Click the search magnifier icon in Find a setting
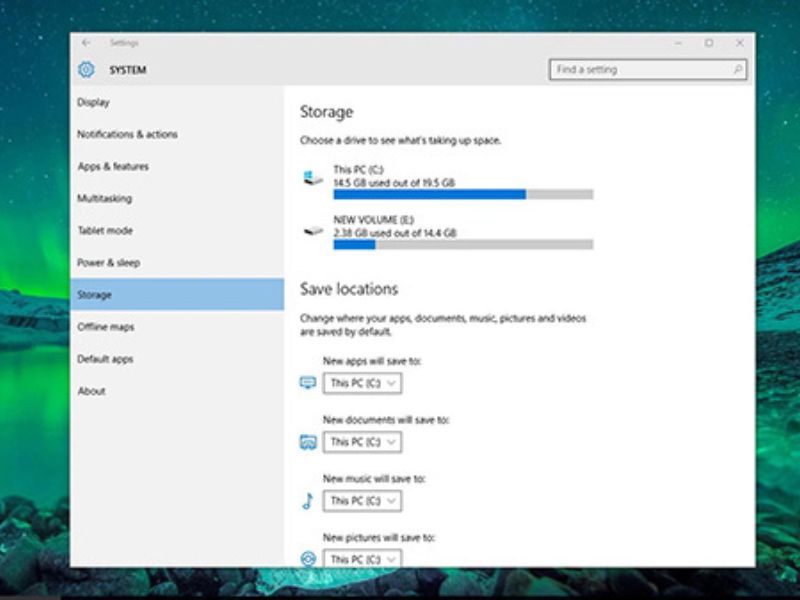 (738, 69)
